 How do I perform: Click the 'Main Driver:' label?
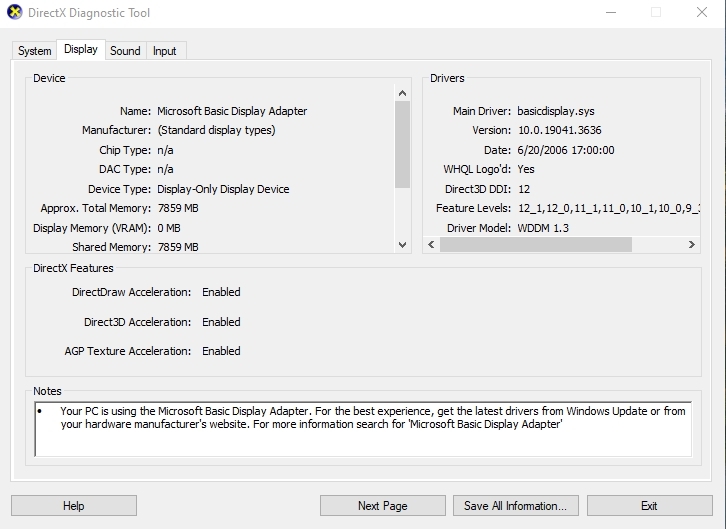[482, 111]
